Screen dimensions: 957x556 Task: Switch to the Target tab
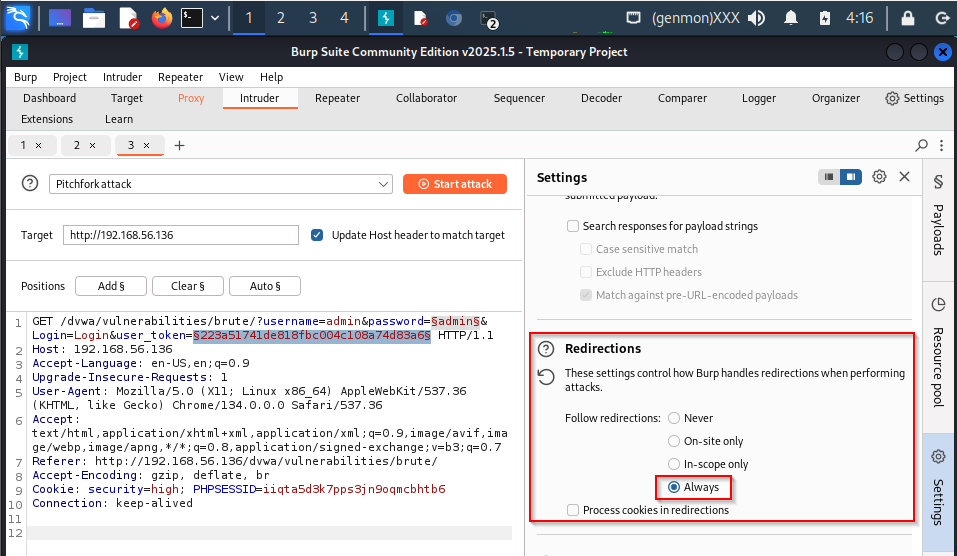126,98
